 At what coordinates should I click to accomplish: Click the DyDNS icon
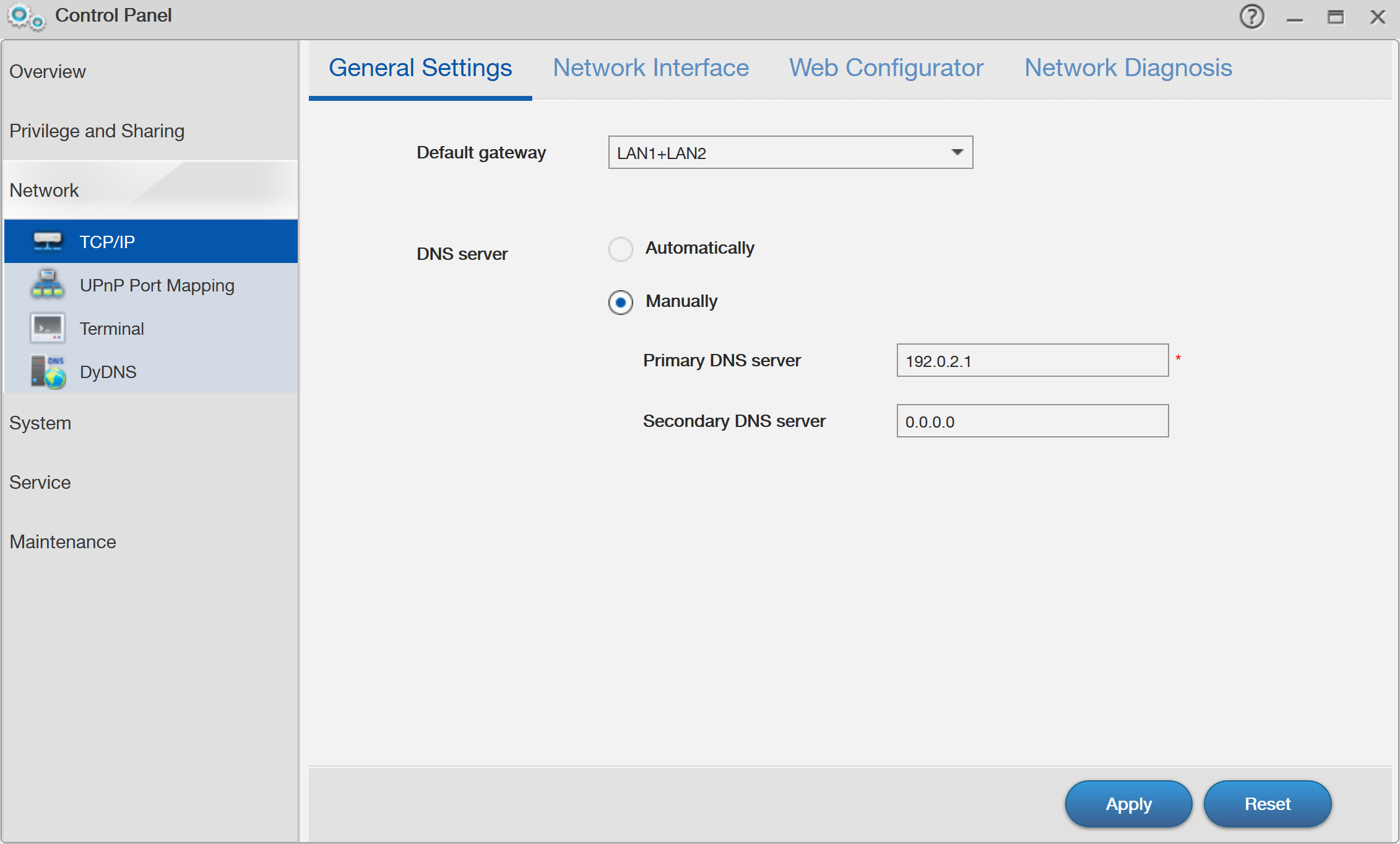tap(48, 372)
